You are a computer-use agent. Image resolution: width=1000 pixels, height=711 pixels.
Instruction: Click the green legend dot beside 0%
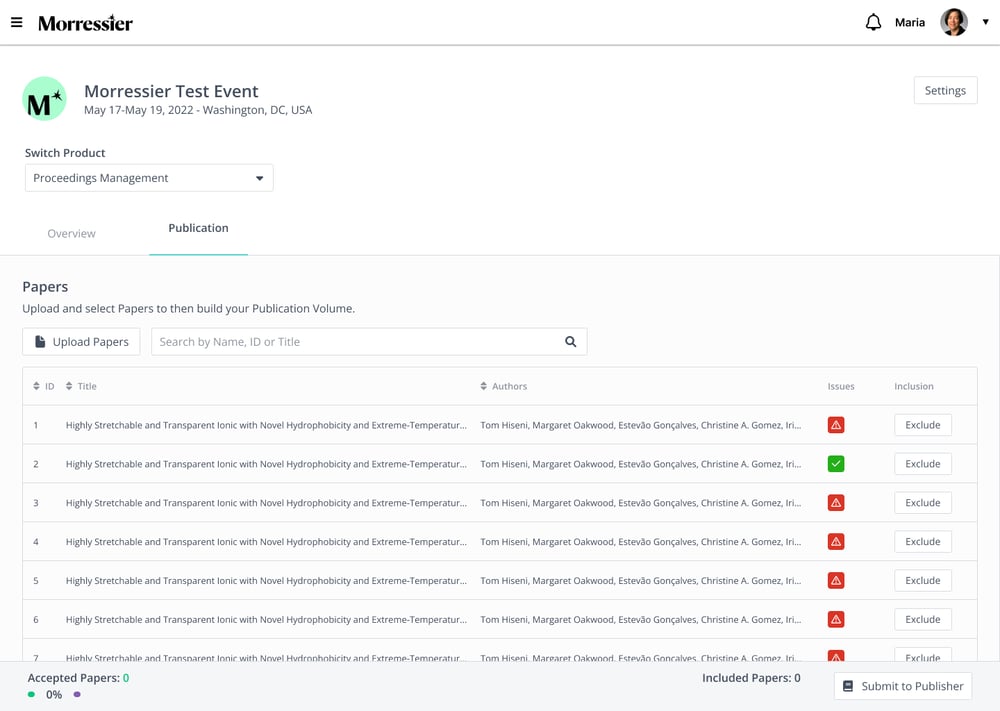coord(31,694)
